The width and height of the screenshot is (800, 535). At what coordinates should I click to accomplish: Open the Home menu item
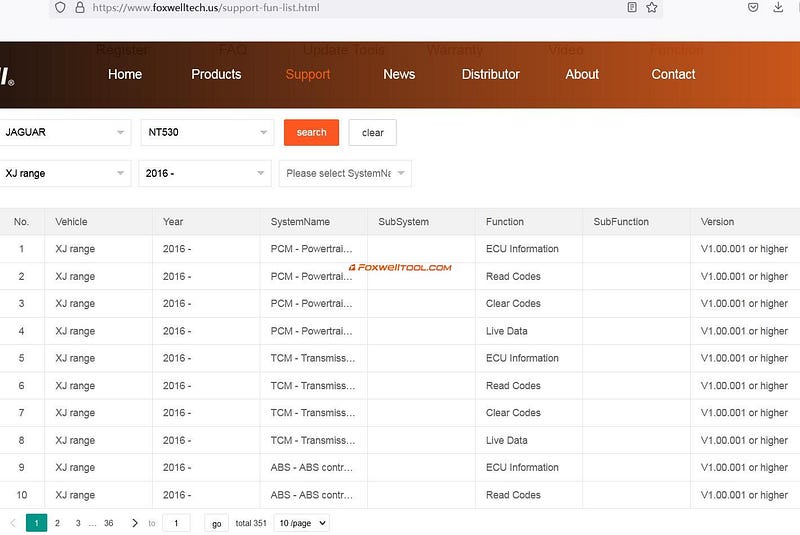click(125, 74)
